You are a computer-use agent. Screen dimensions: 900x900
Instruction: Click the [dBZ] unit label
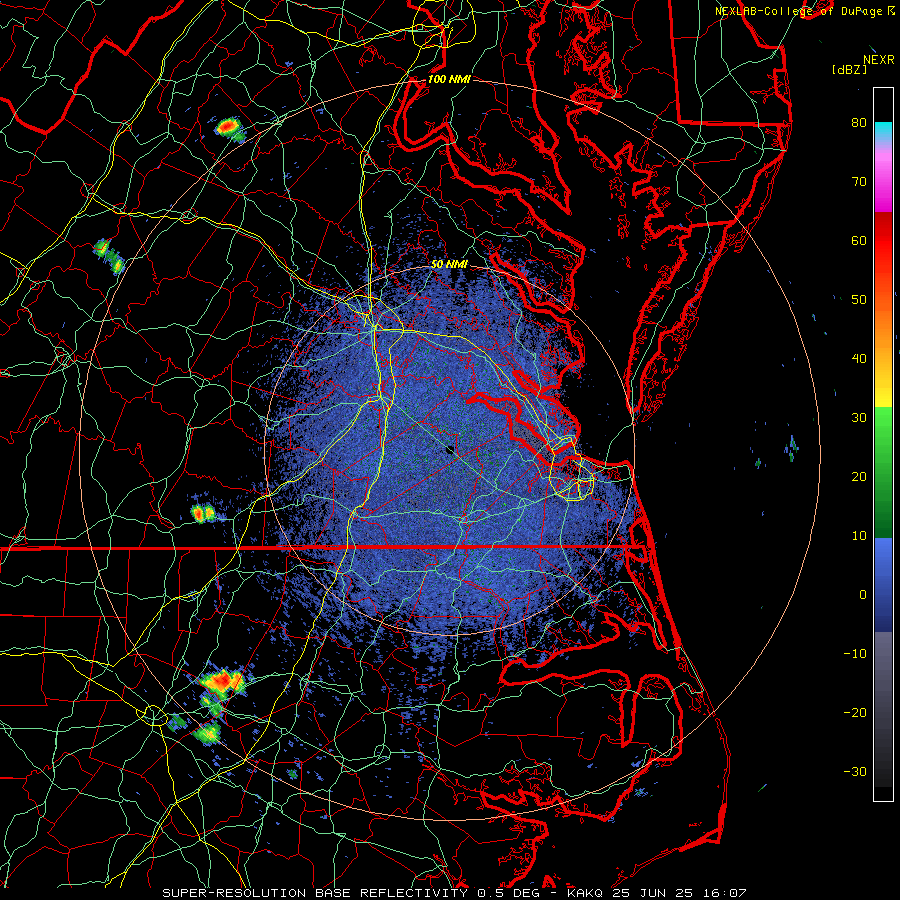tap(849, 69)
